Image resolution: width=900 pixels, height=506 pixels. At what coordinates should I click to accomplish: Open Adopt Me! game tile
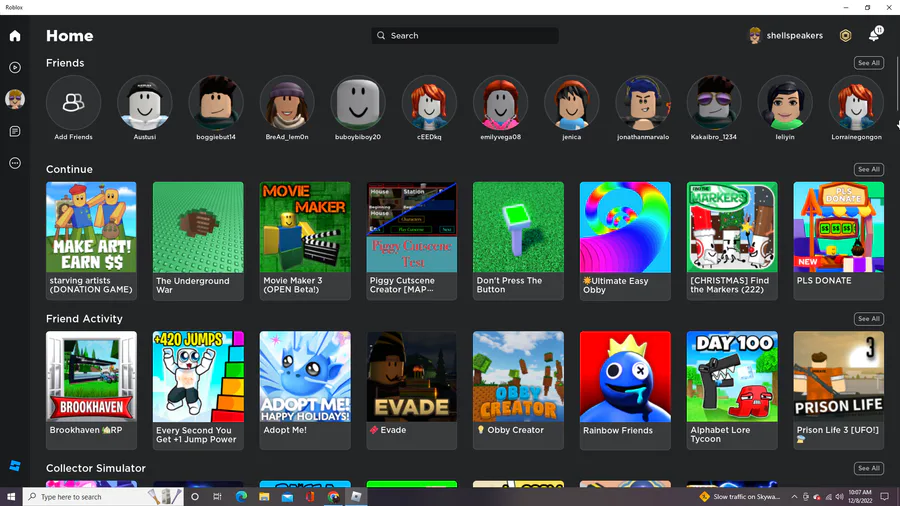pos(305,390)
